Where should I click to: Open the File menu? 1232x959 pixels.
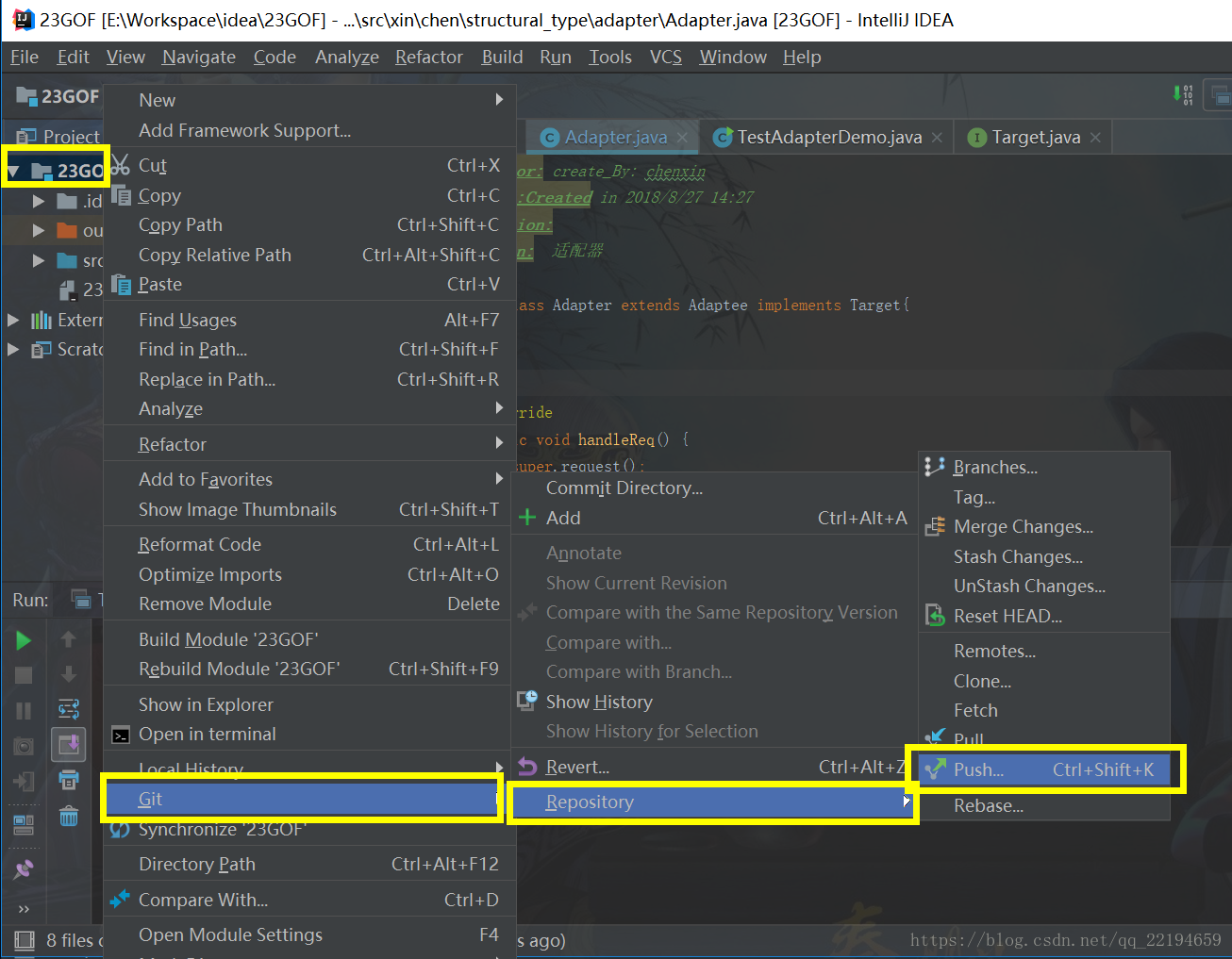(25, 58)
